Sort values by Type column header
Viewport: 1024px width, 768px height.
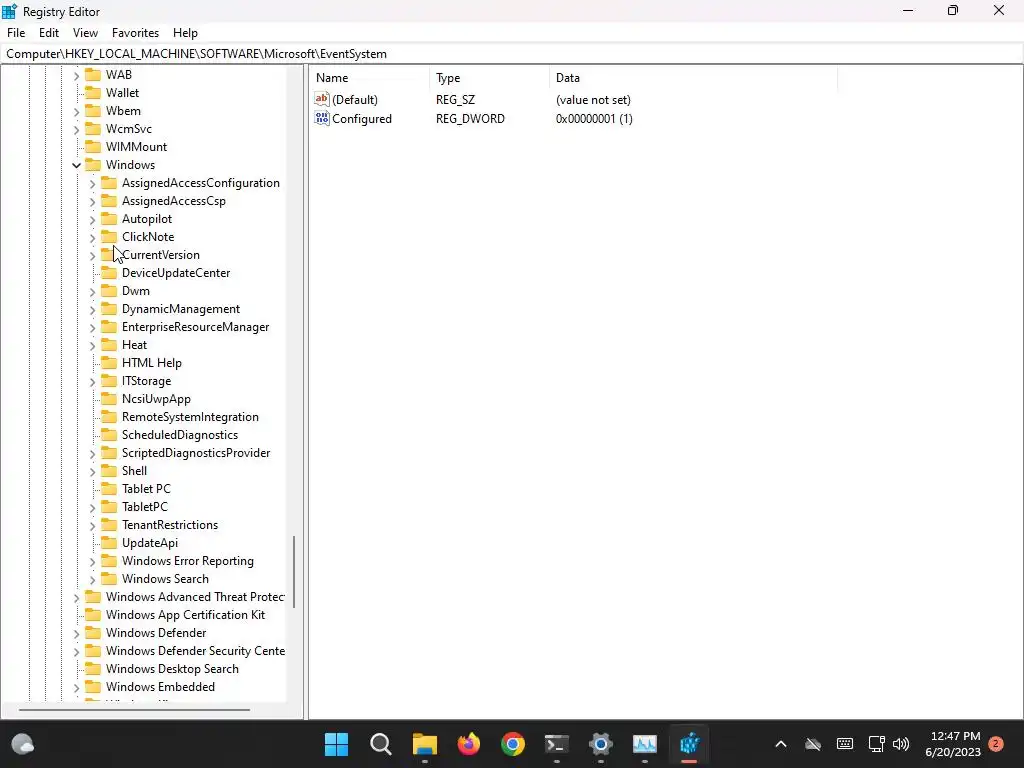(x=489, y=78)
